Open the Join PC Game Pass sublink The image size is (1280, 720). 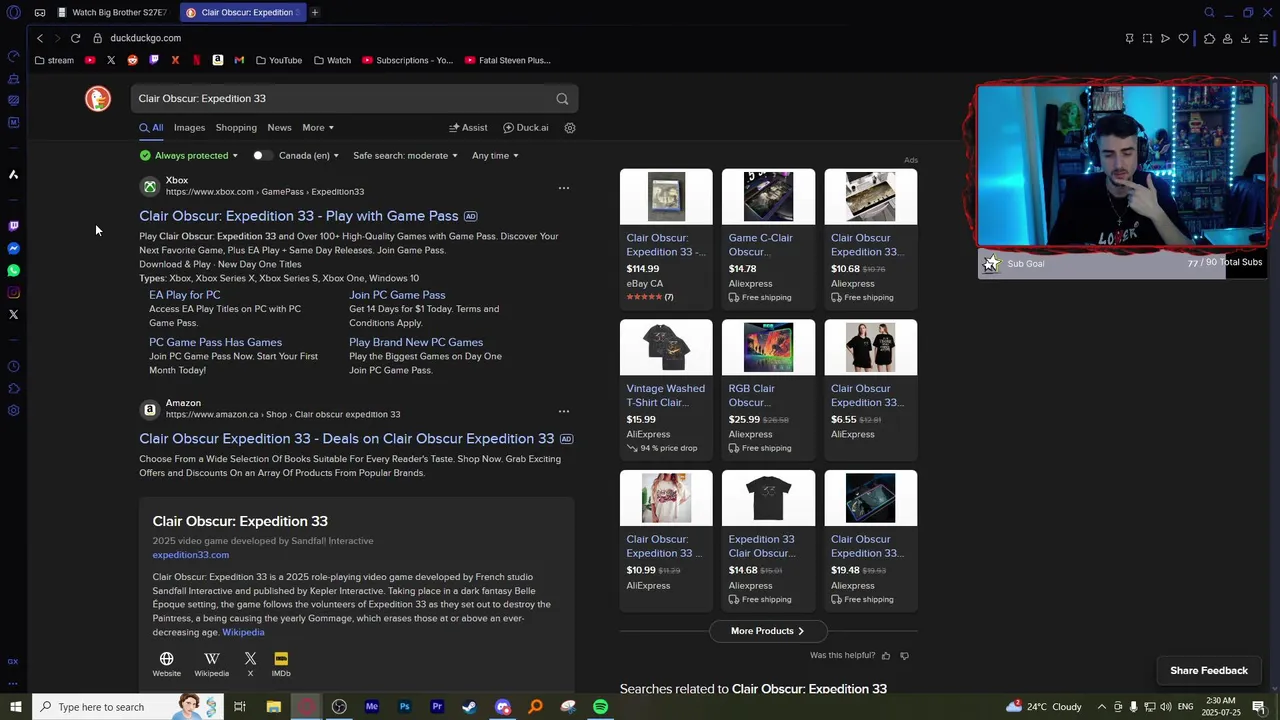(x=397, y=295)
